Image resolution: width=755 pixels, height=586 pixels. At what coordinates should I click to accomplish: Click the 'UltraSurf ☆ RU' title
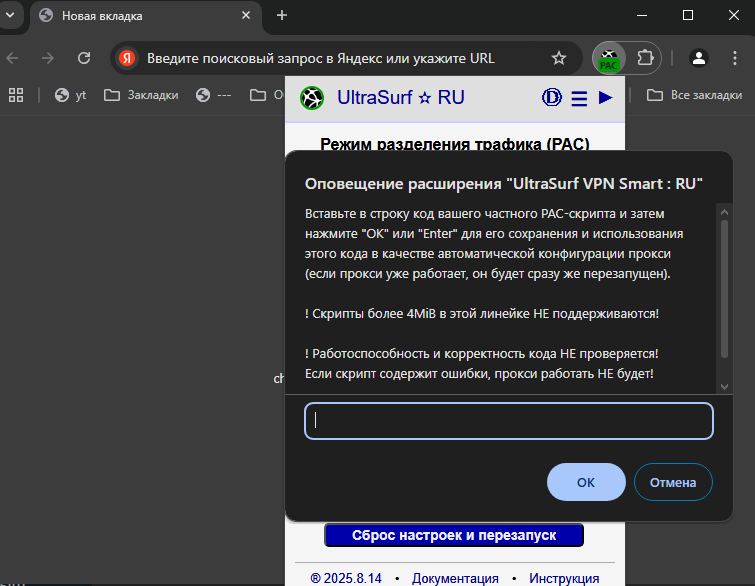coord(401,97)
